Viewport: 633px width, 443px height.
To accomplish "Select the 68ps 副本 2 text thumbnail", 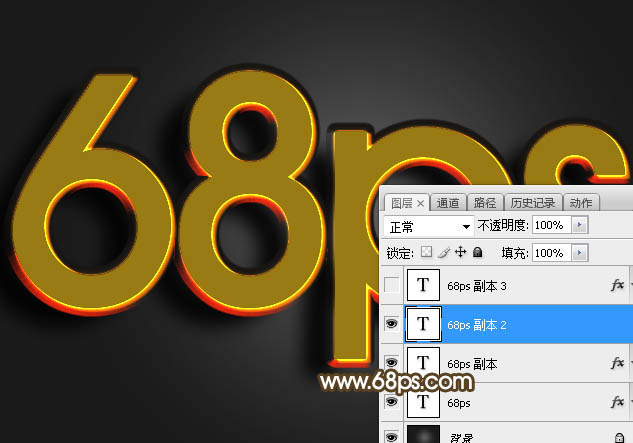I will [x=423, y=324].
